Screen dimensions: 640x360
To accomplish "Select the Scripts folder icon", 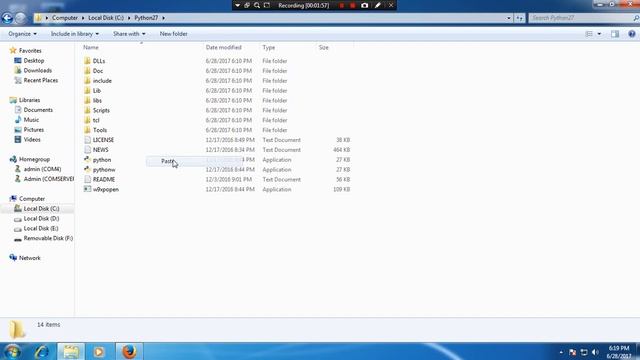I will pyautogui.click(x=87, y=110).
